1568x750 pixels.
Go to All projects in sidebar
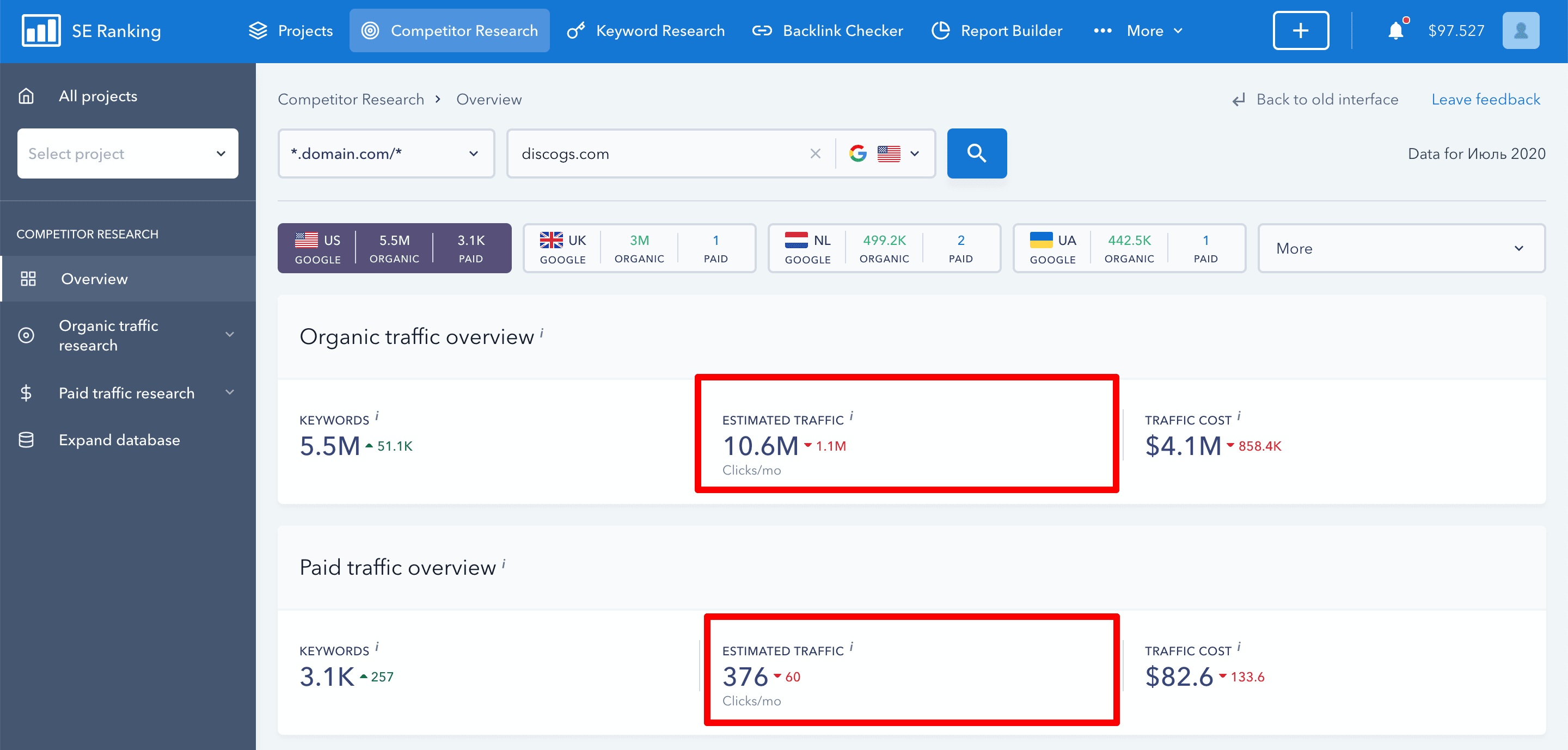click(97, 96)
